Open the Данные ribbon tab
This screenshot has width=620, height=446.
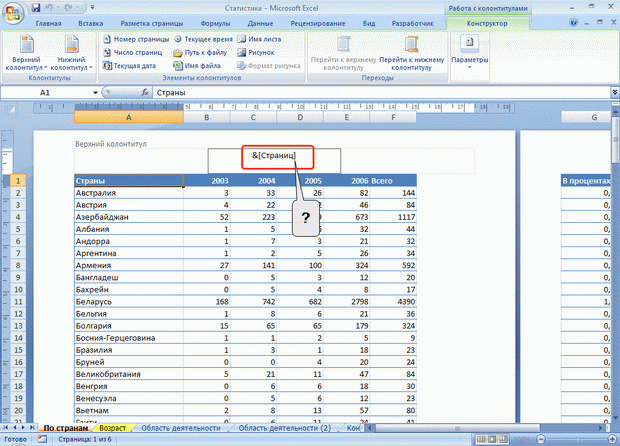click(x=260, y=24)
